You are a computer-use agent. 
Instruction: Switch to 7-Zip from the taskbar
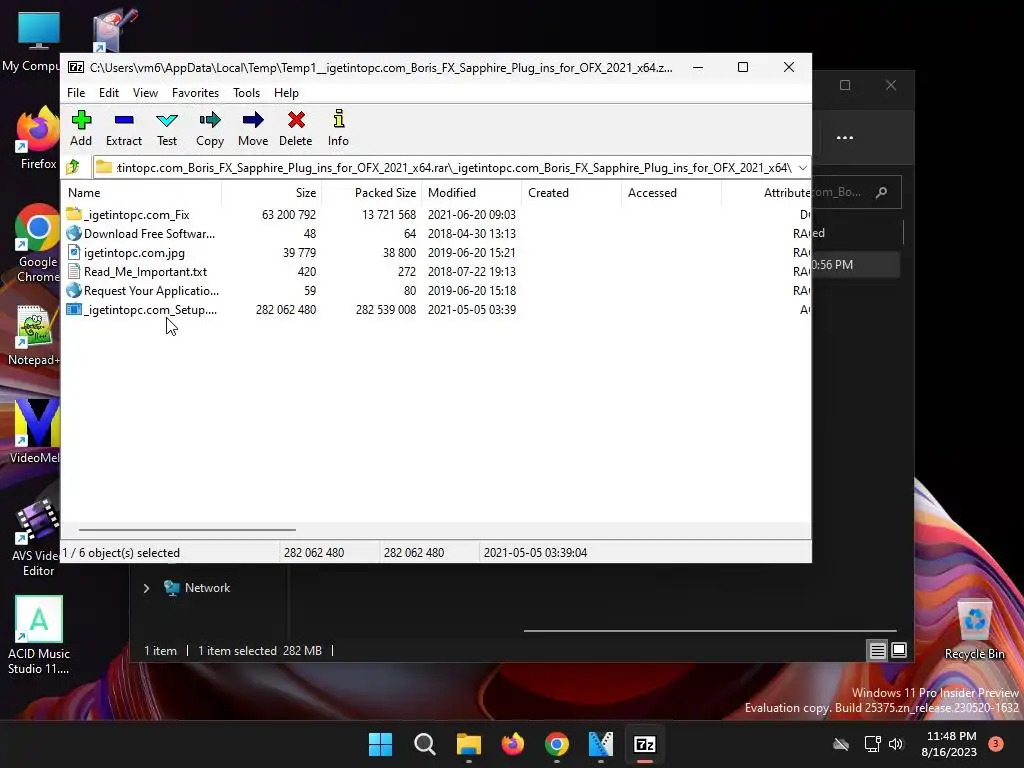coord(645,744)
